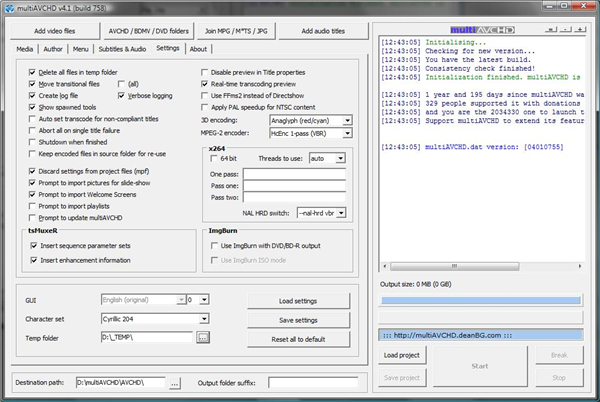Check Use ImgBurn with DVD/BD-R output
The height and width of the screenshot is (402, 600).
(212, 245)
